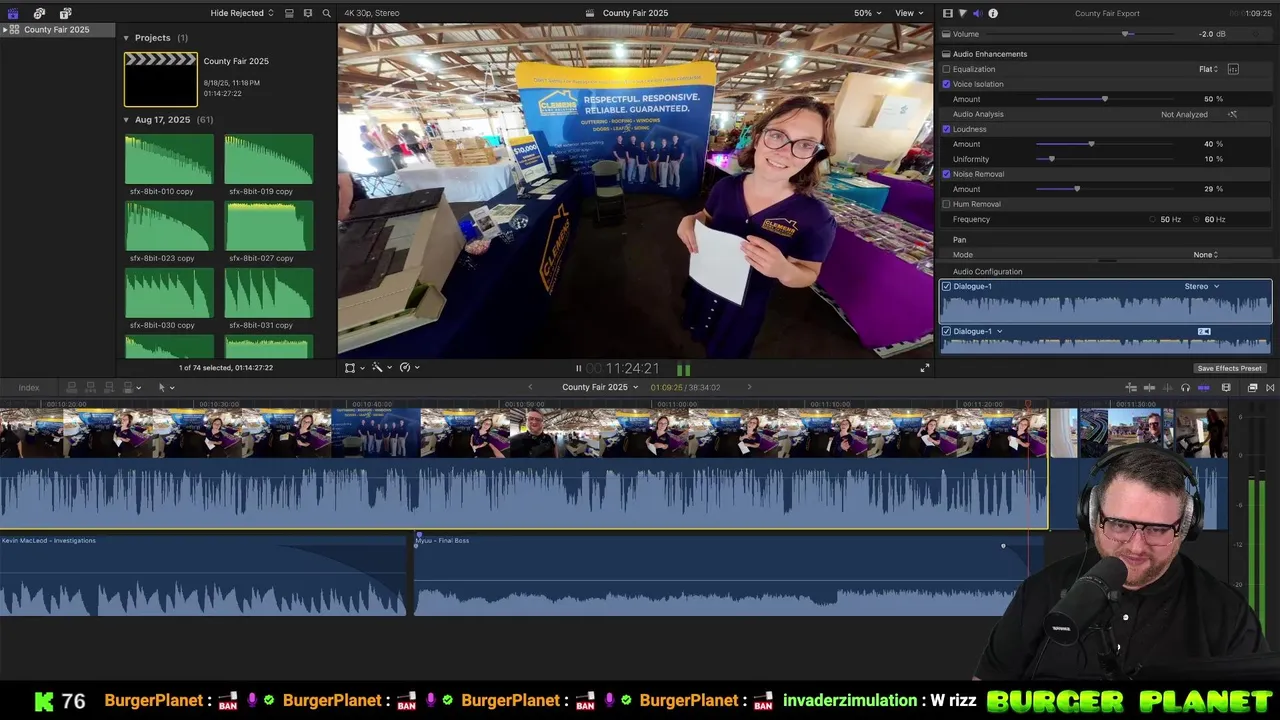This screenshot has height=720, width=1280.
Task: Uncheck the Loudness checkbox
Action: coord(946,129)
